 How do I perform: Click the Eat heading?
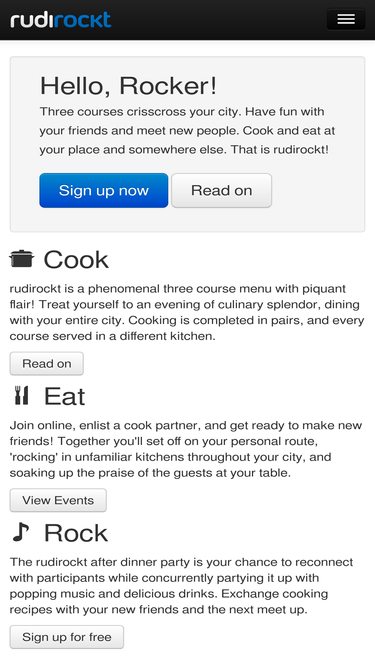(65, 396)
